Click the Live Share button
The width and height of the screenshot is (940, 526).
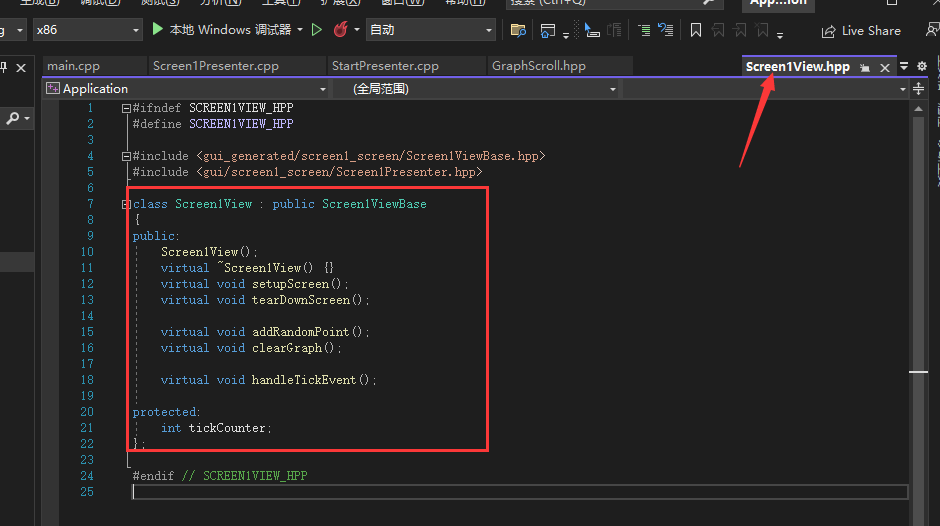pyautogui.click(x=861, y=31)
